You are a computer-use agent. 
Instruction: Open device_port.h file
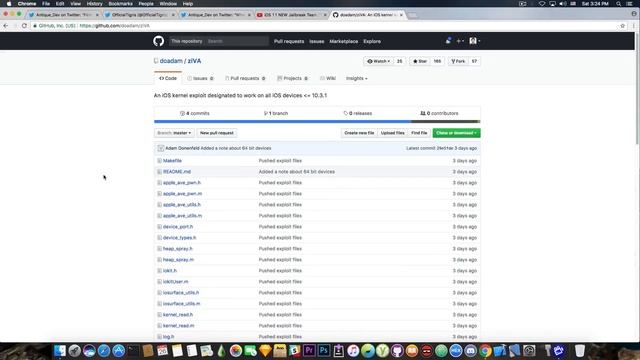pyautogui.click(x=178, y=227)
